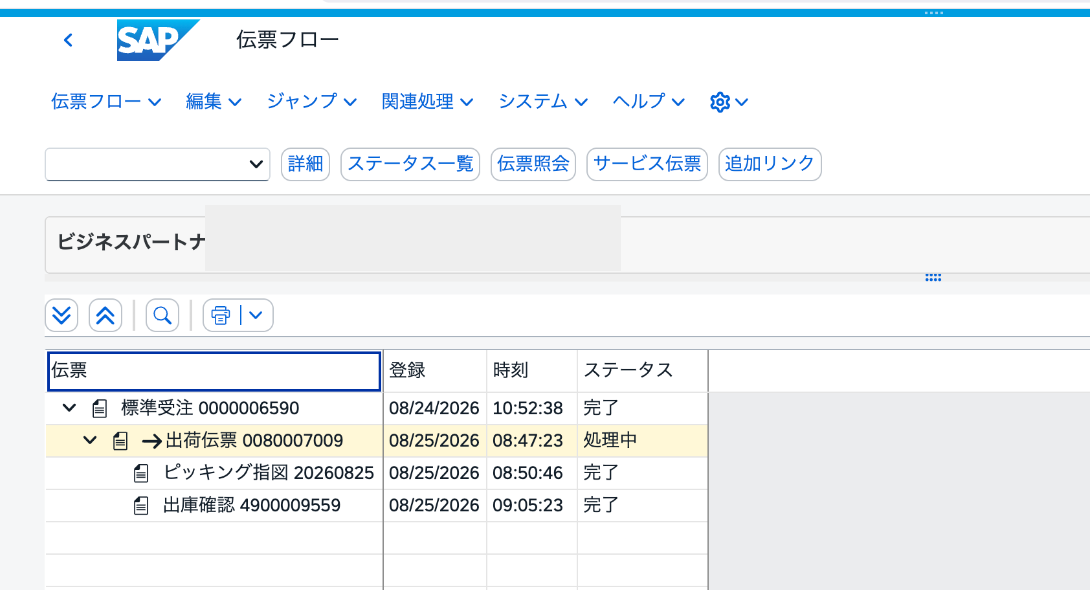Click document icon beside 標準受注 0000006590

click(x=99, y=409)
